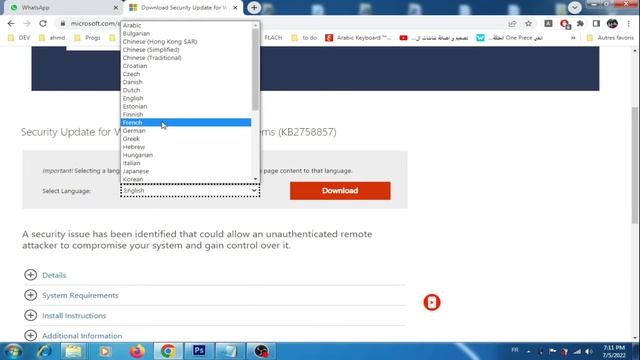Click the red Download button
640x360 pixels.
tap(340, 191)
